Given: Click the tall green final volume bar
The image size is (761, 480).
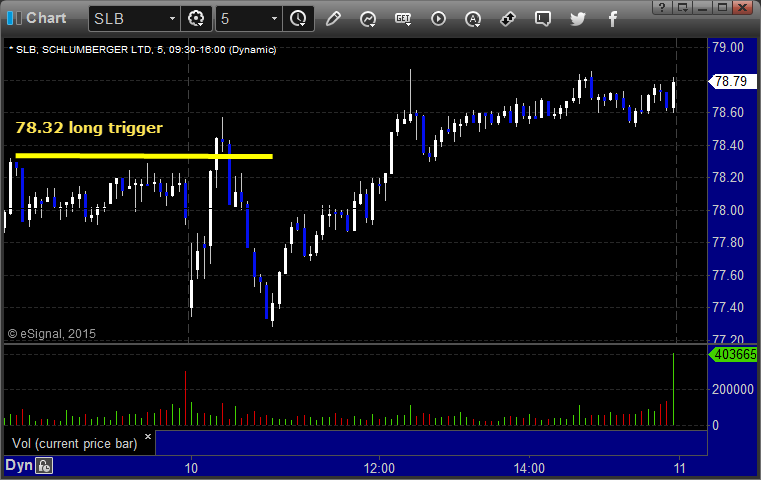Looking at the screenshot, I should coord(674,389).
